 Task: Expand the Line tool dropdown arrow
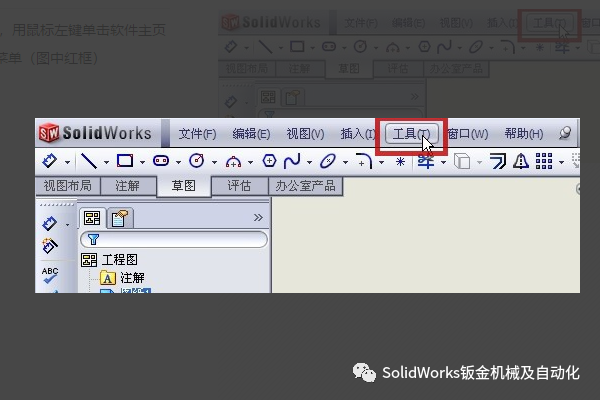pos(106,162)
